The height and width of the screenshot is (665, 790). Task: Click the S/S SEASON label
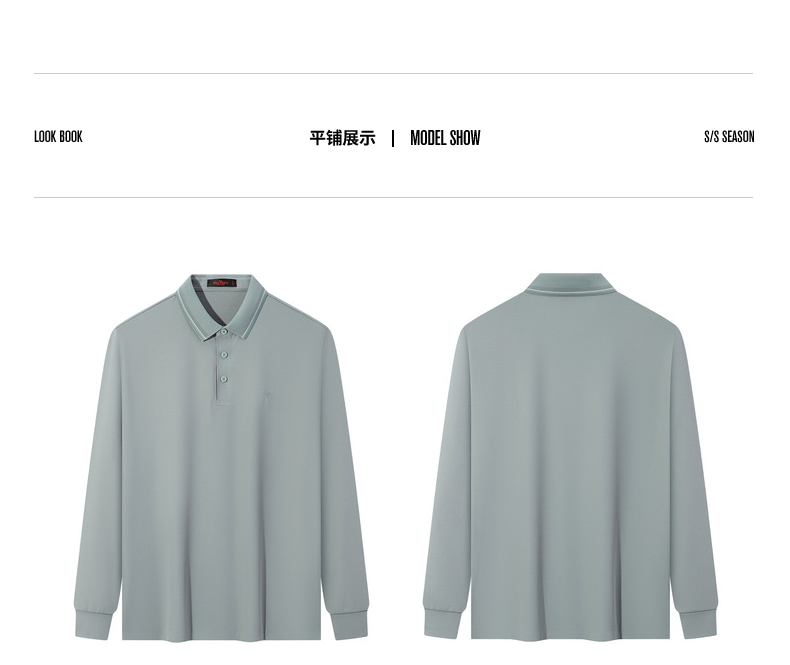[x=729, y=137]
